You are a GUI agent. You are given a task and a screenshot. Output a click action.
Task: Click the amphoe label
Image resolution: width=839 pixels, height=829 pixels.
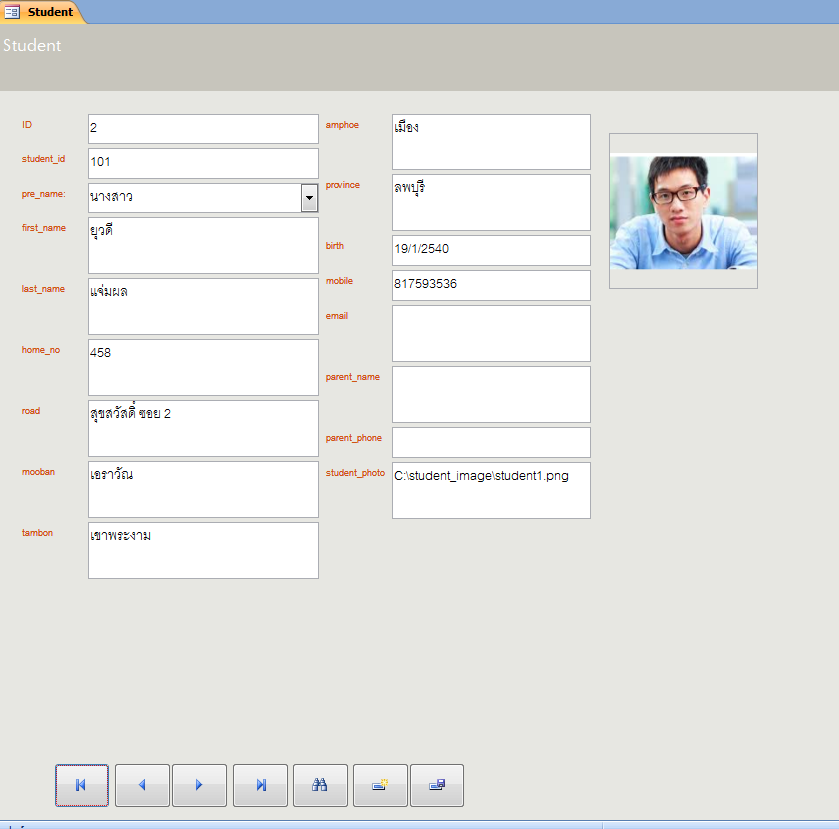coord(342,125)
